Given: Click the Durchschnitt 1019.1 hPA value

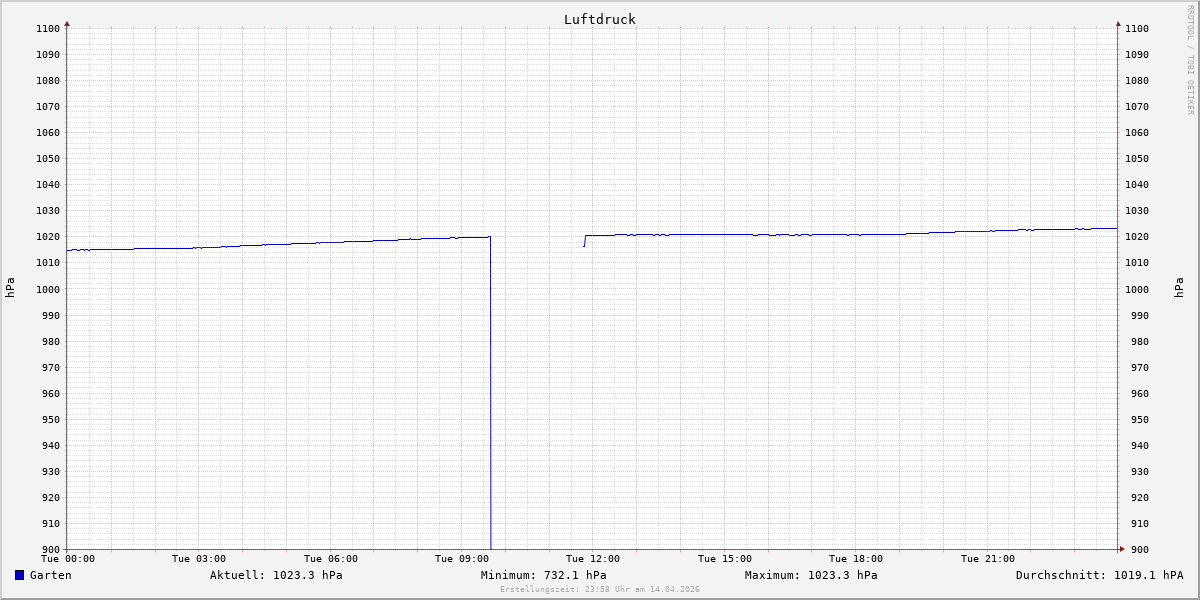Looking at the screenshot, I should (x=1099, y=575).
